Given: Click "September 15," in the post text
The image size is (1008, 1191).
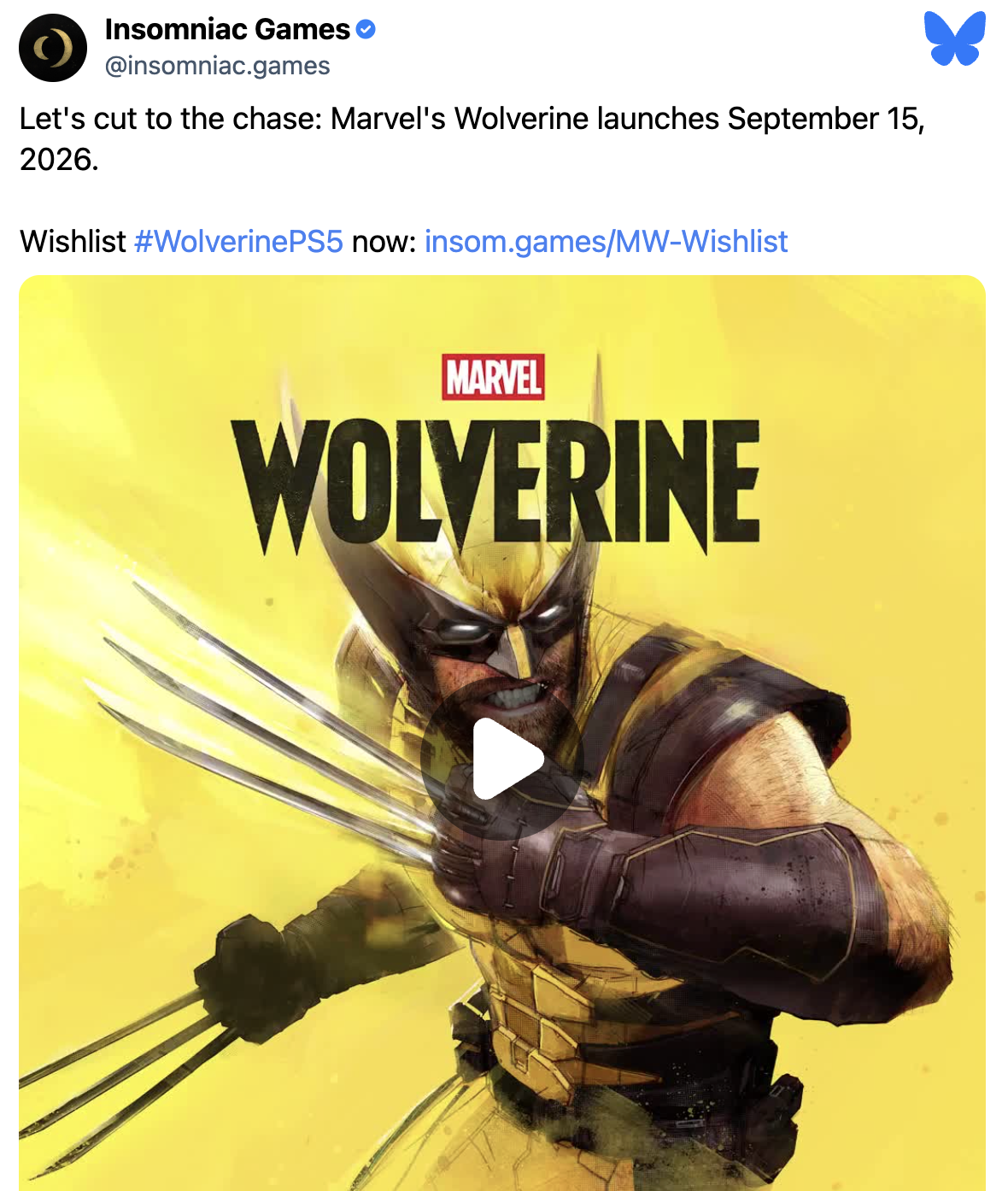Looking at the screenshot, I should click(x=825, y=119).
